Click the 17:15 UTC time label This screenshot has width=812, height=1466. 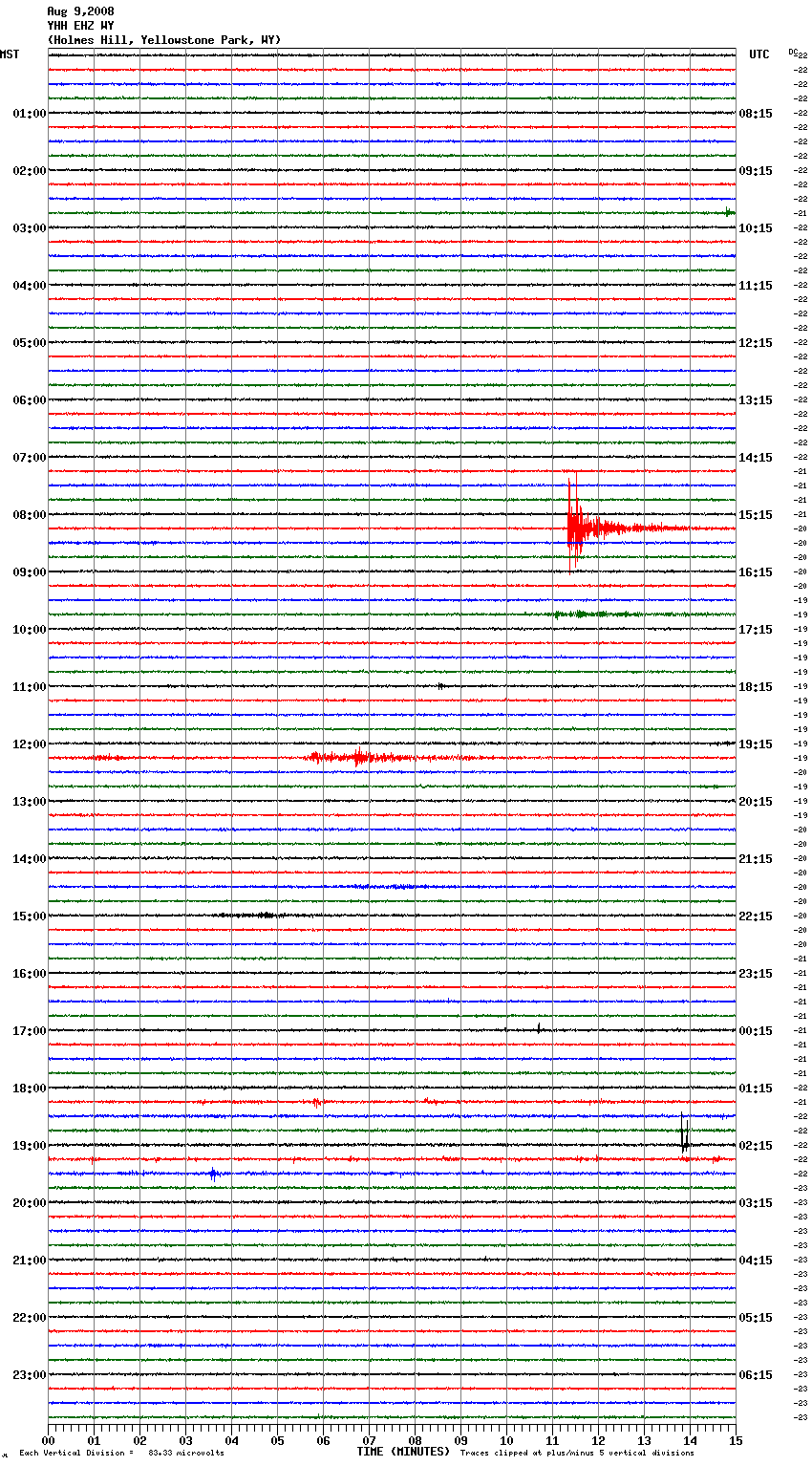coord(756,630)
